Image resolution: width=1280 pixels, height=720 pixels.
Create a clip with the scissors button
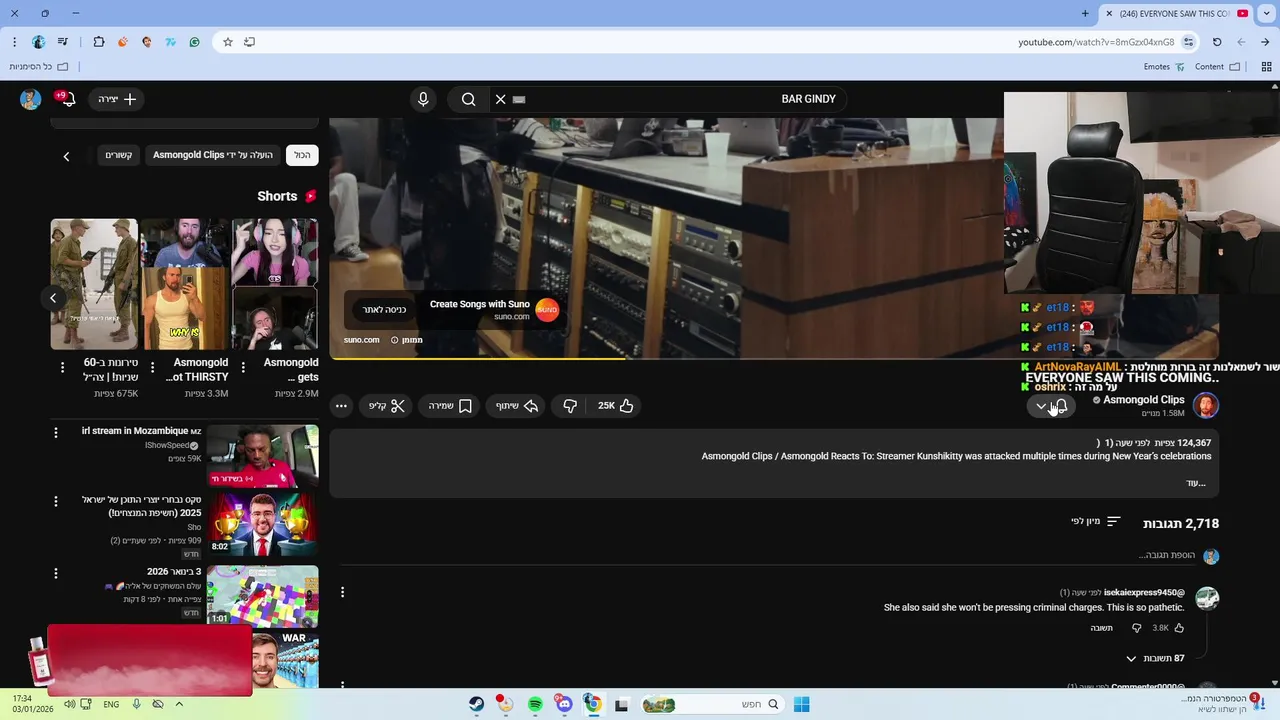coord(387,405)
